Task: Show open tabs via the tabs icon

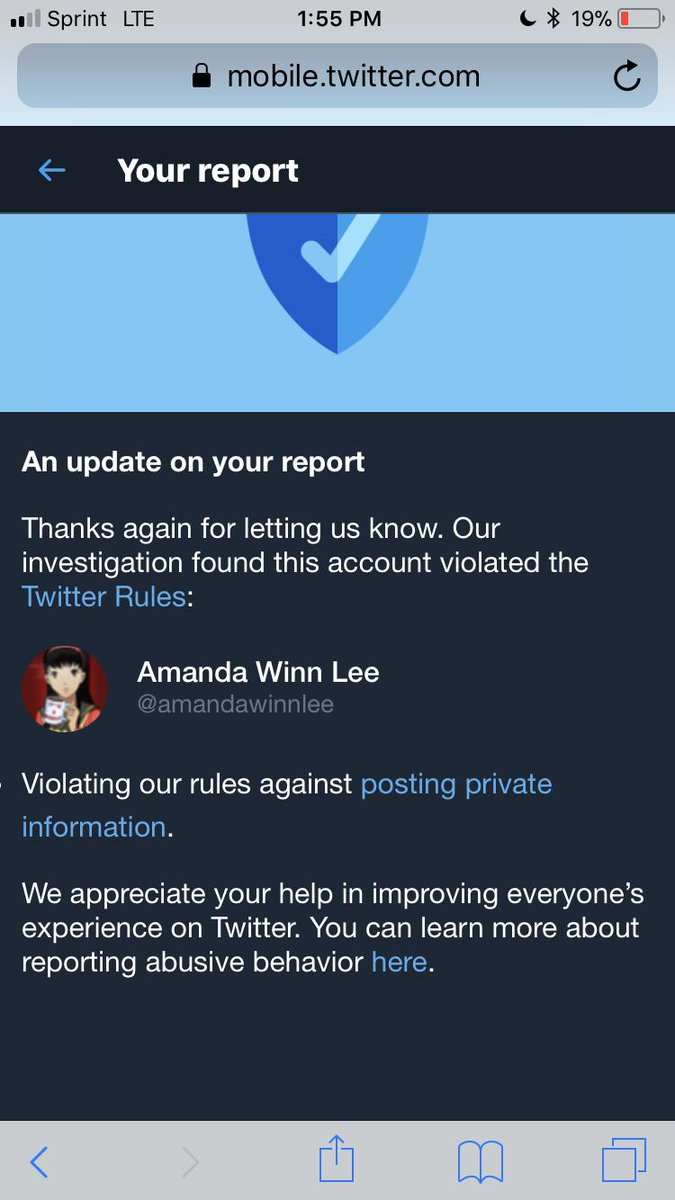Action: [x=624, y=1161]
